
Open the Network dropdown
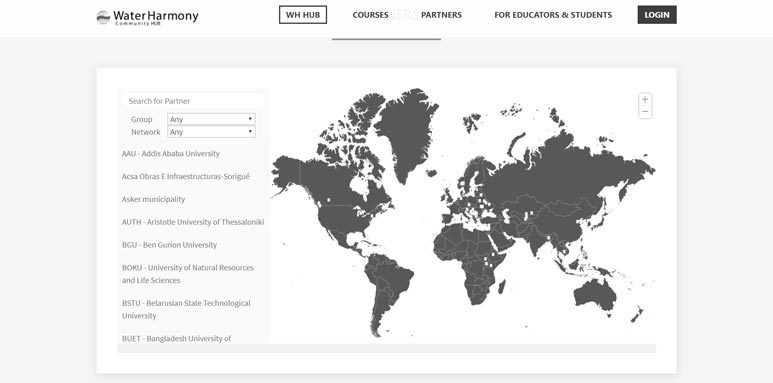click(x=211, y=132)
